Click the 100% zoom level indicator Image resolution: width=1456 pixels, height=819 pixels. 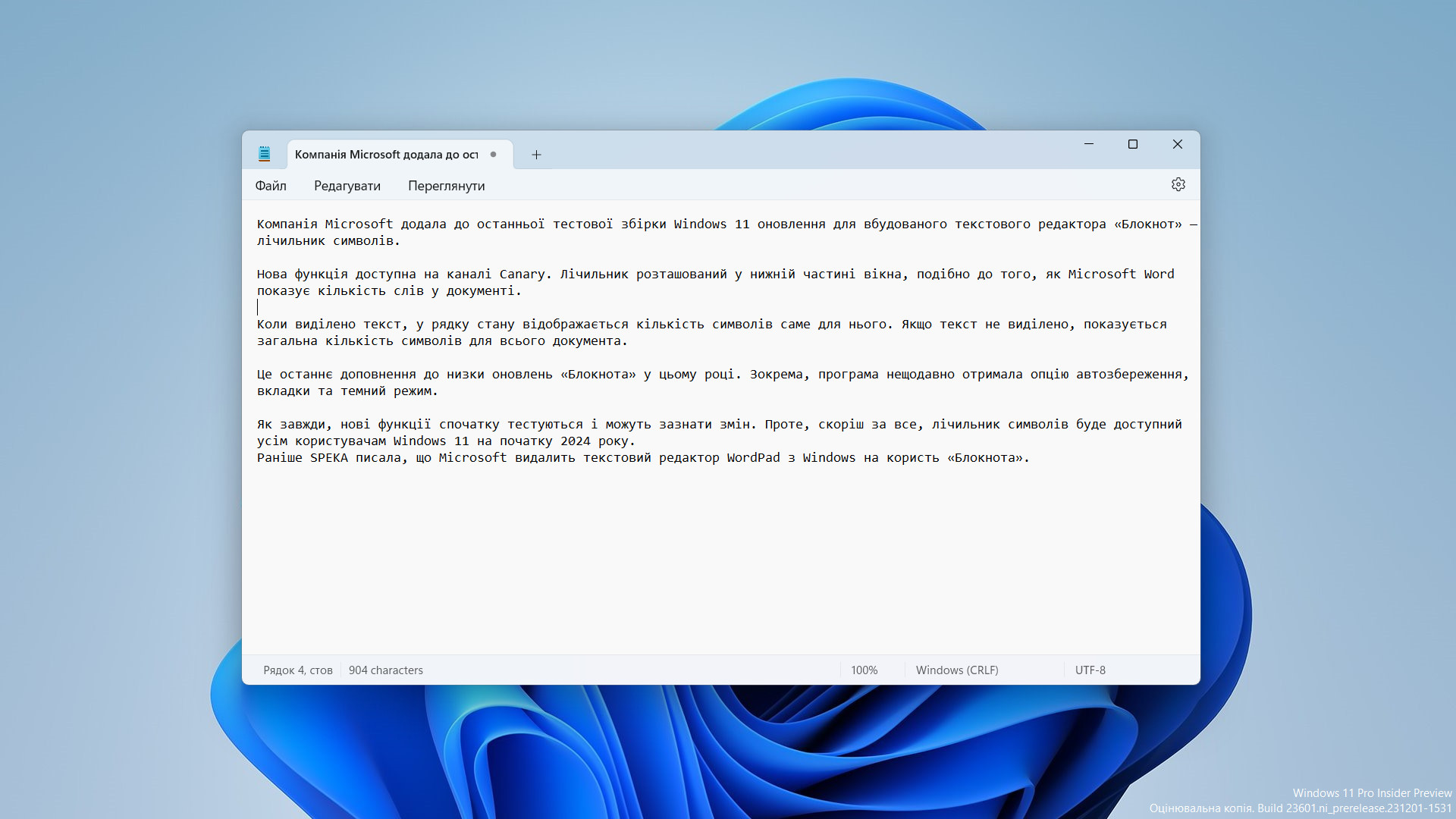(x=864, y=670)
